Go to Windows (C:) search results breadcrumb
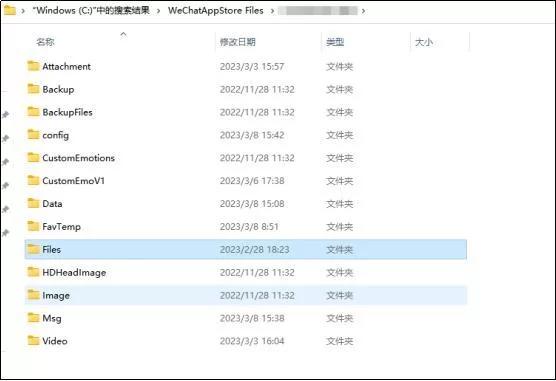 pos(91,11)
